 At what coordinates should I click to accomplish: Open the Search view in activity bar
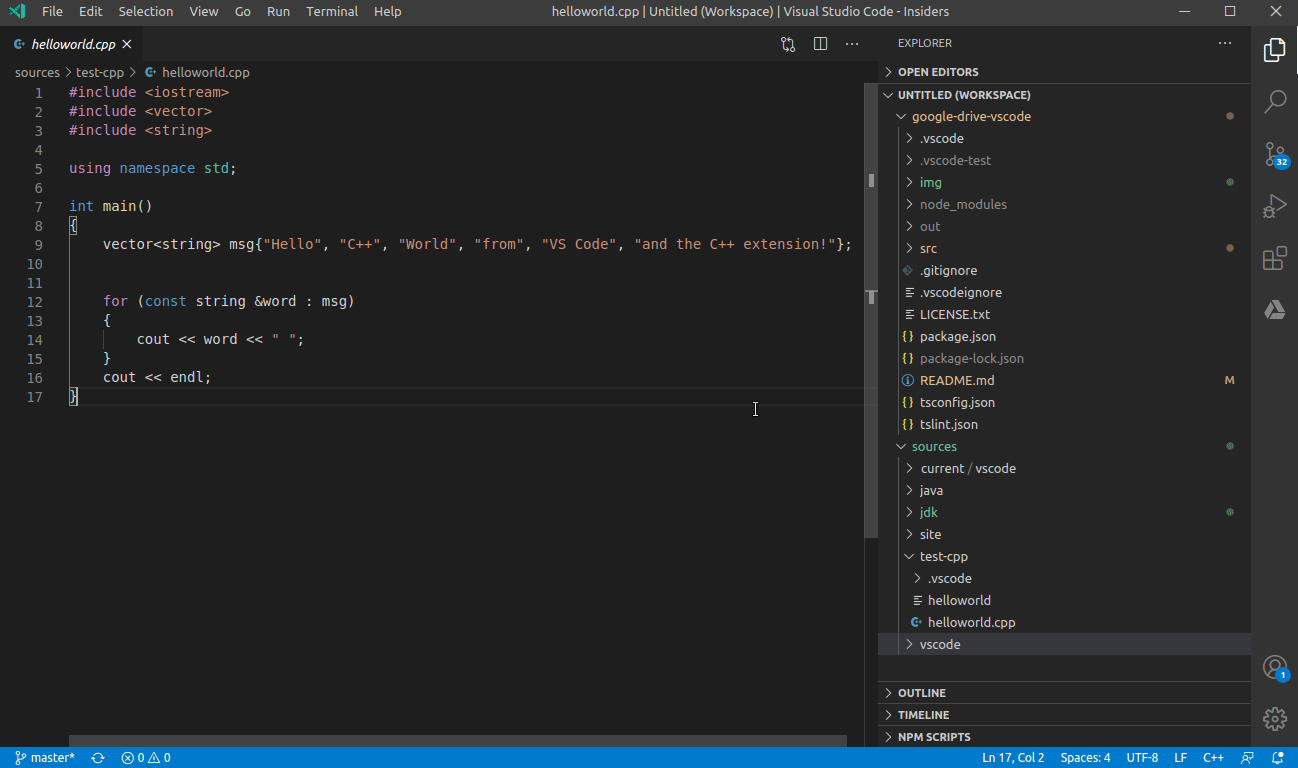1274,101
